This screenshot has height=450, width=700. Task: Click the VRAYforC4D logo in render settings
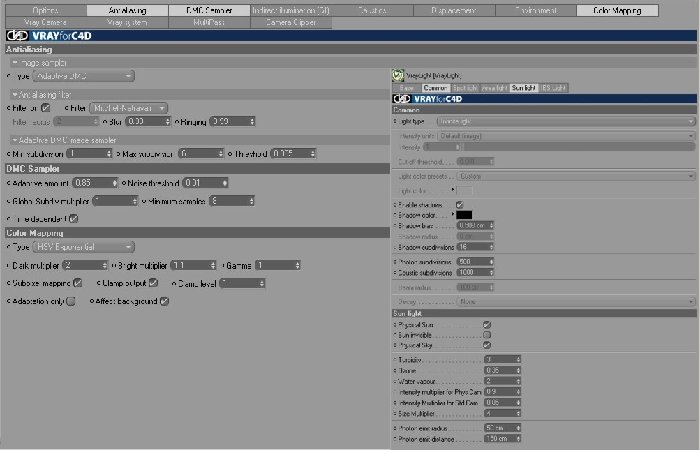click(x=49, y=36)
